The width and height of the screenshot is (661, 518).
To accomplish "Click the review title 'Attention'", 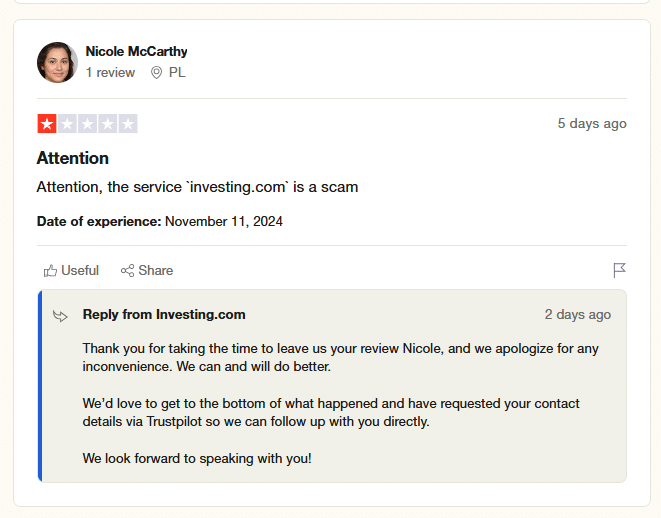I will tap(73, 158).
